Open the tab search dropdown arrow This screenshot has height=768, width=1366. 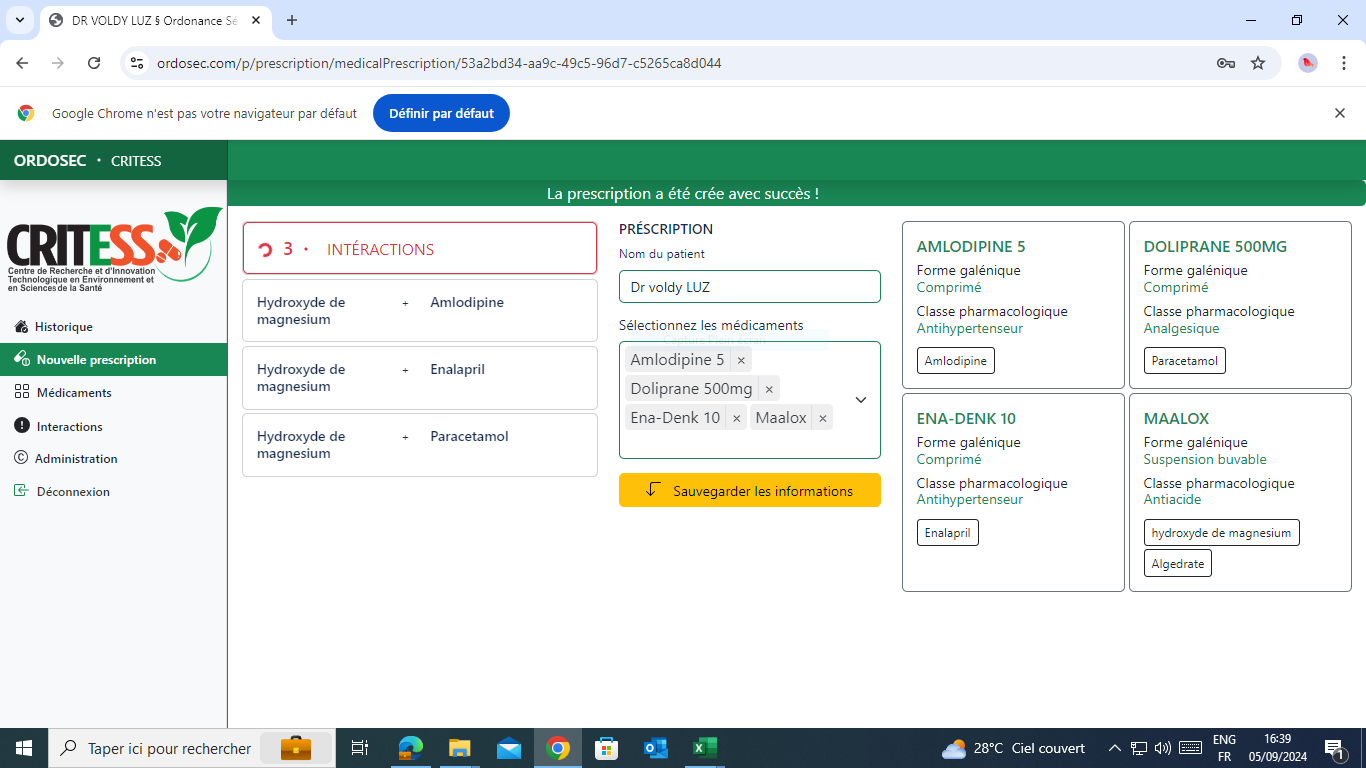(x=19, y=20)
